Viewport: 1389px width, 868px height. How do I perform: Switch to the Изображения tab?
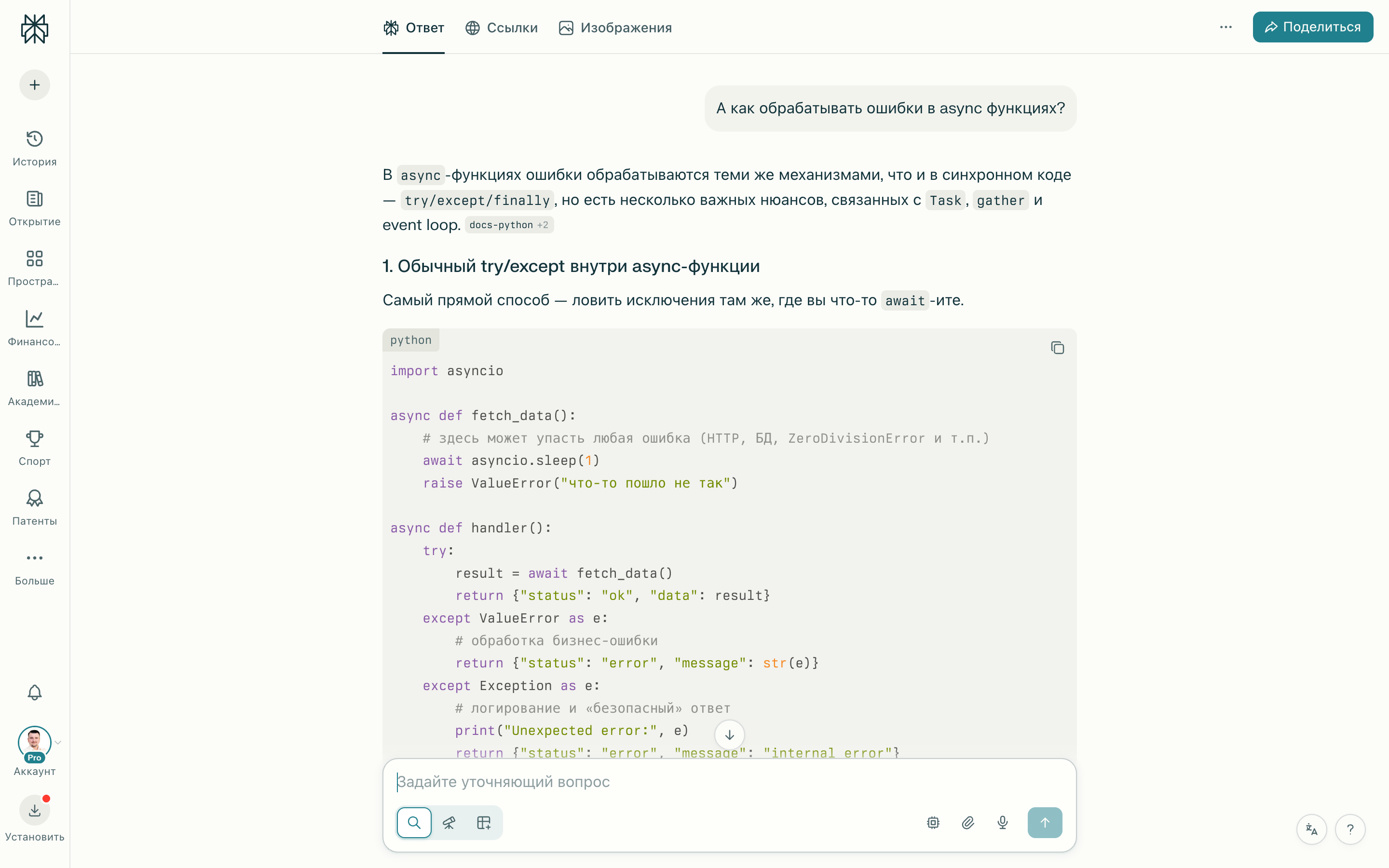click(615, 27)
